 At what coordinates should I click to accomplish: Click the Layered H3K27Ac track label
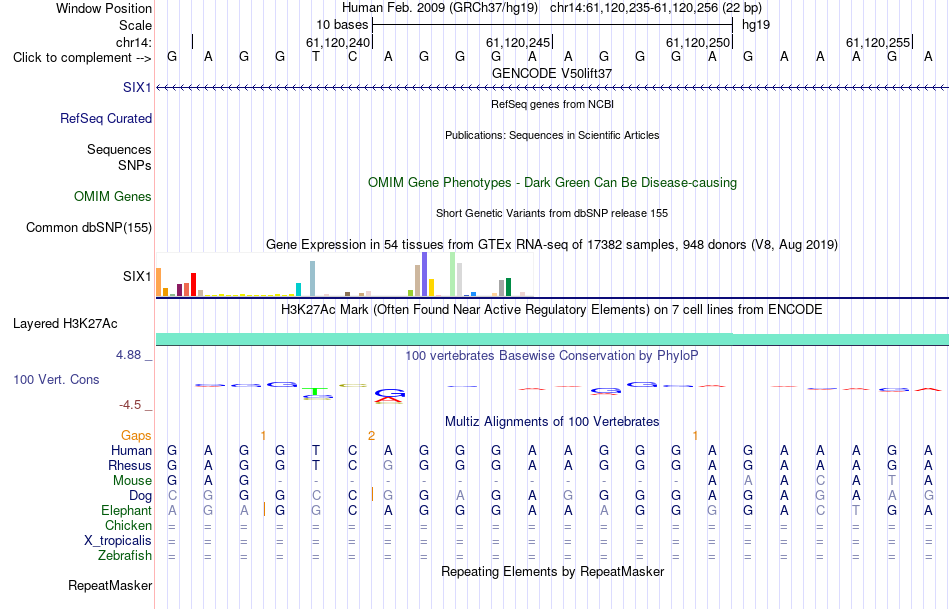pyautogui.click(x=65, y=324)
